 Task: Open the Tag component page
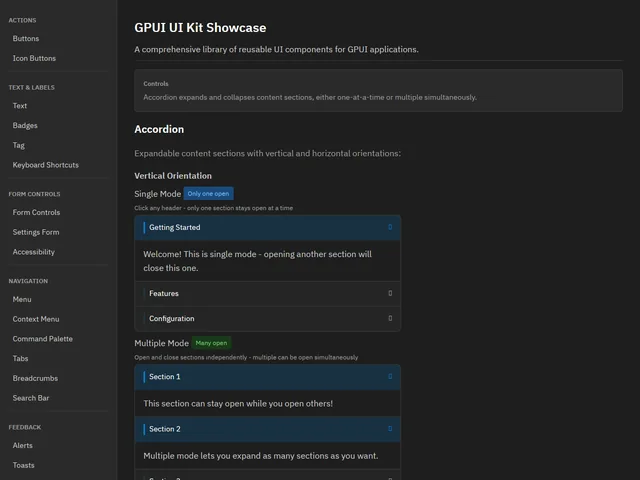tap(18, 145)
